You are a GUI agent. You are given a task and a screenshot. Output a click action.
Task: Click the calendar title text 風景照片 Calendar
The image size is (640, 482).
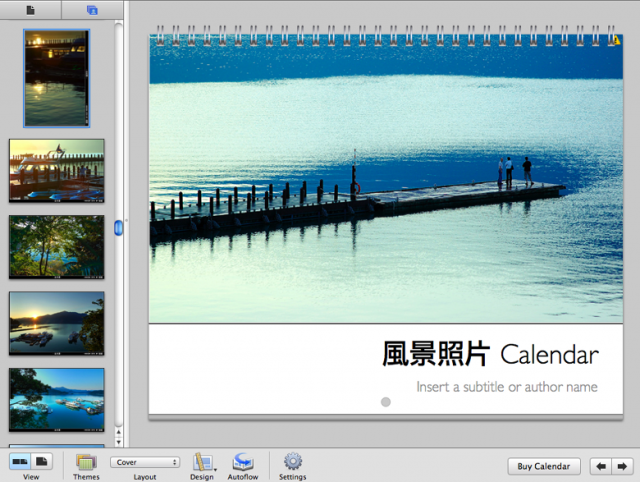490,354
